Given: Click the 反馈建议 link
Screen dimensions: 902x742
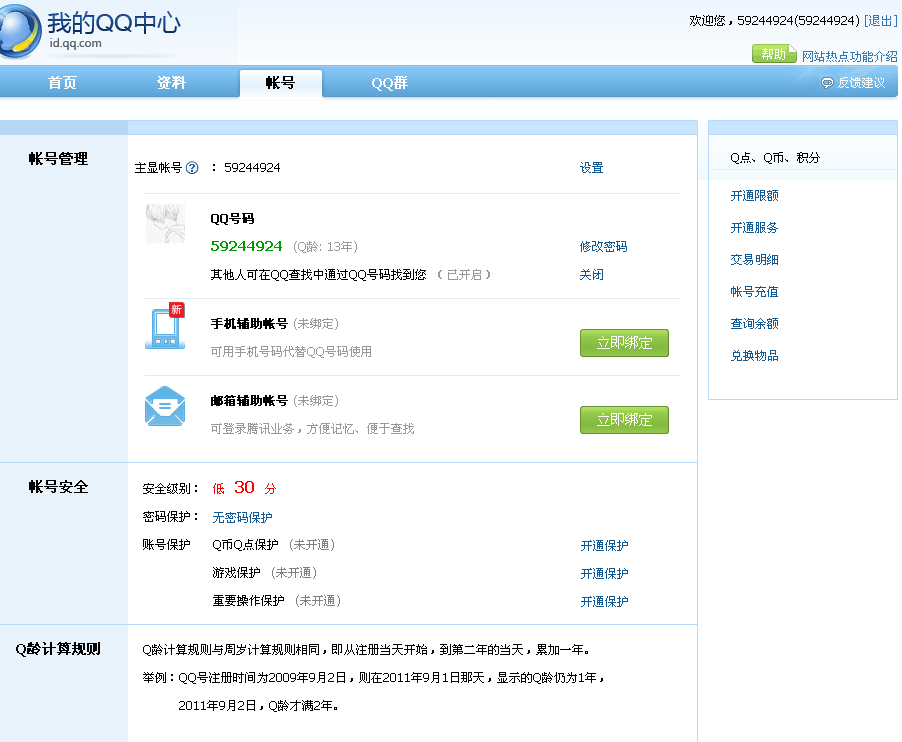Looking at the screenshot, I should pos(861,83).
